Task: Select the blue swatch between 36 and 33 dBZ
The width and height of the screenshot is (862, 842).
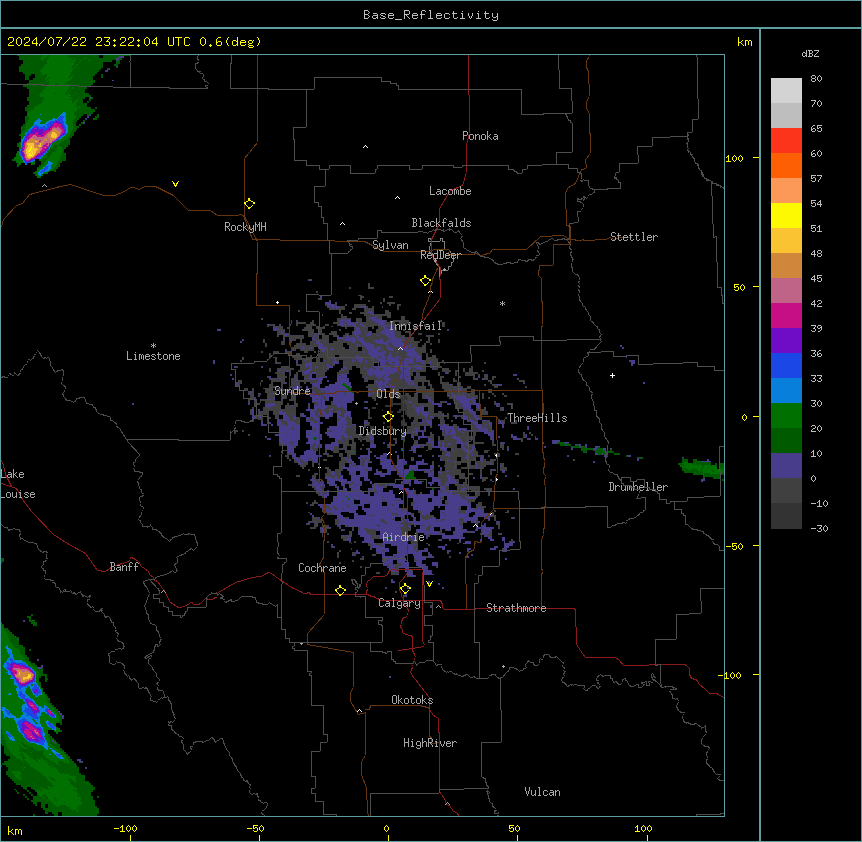Action: point(786,365)
